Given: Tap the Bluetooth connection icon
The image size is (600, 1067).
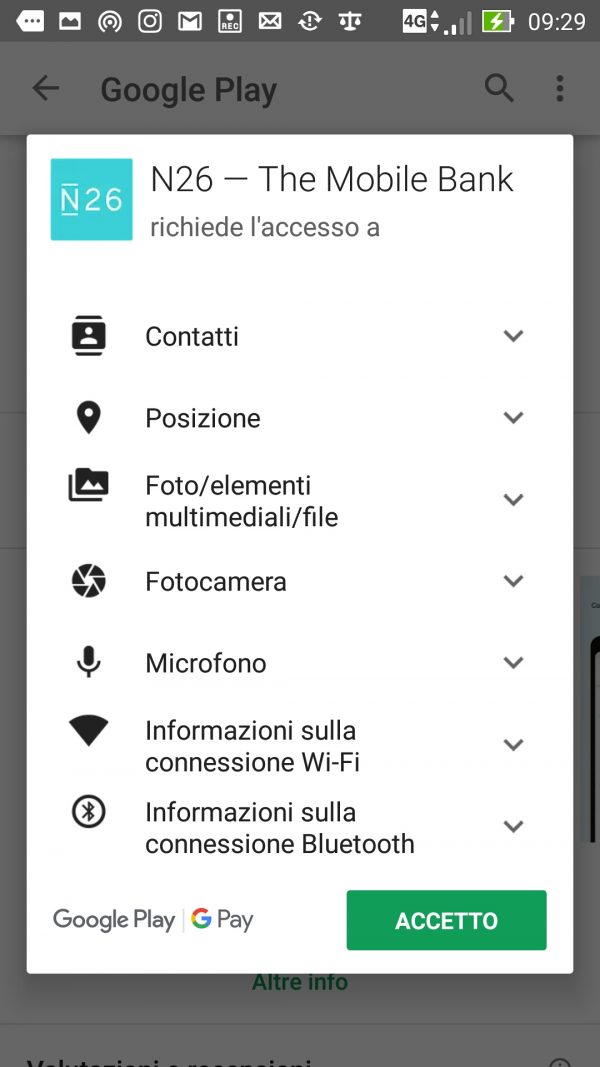Looking at the screenshot, I should tap(89, 812).
